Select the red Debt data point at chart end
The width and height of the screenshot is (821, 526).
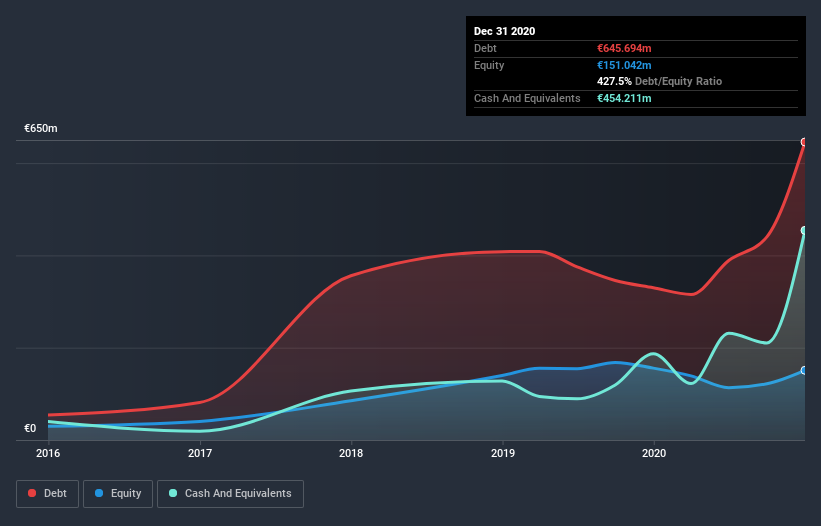coord(804,142)
